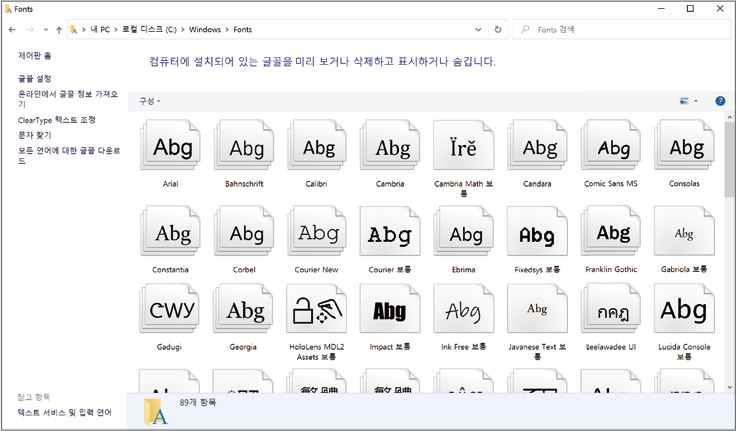Expand chevron after Windows in path
The width and height of the screenshot is (736, 431).
(x=227, y=30)
